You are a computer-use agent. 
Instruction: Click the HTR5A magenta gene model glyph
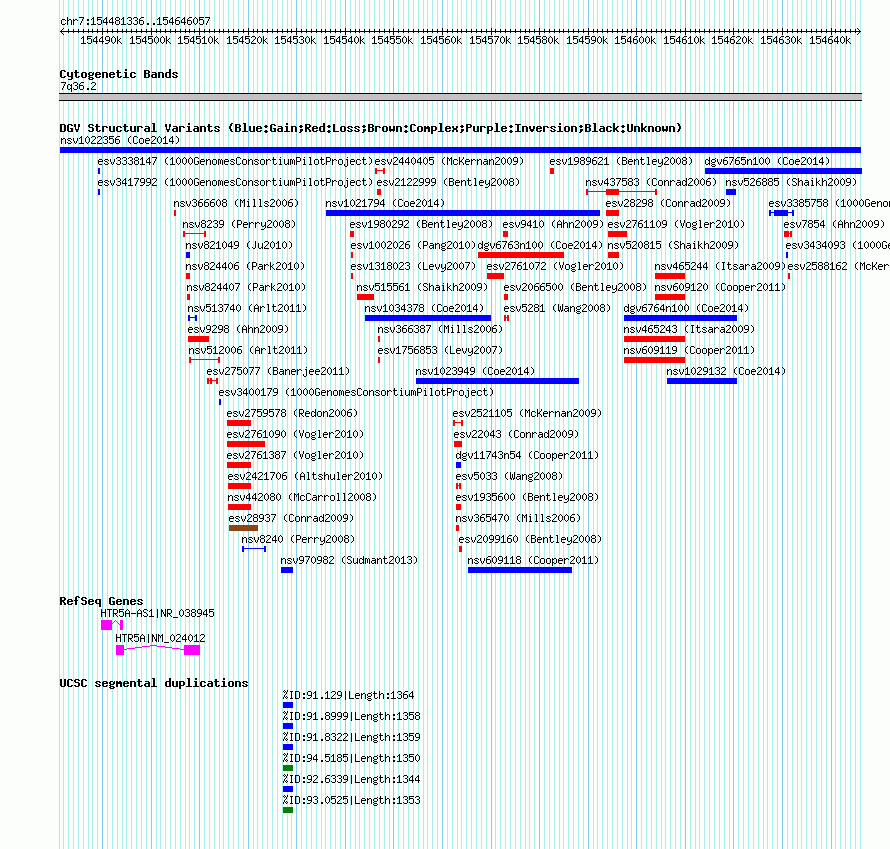coord(158,650)
